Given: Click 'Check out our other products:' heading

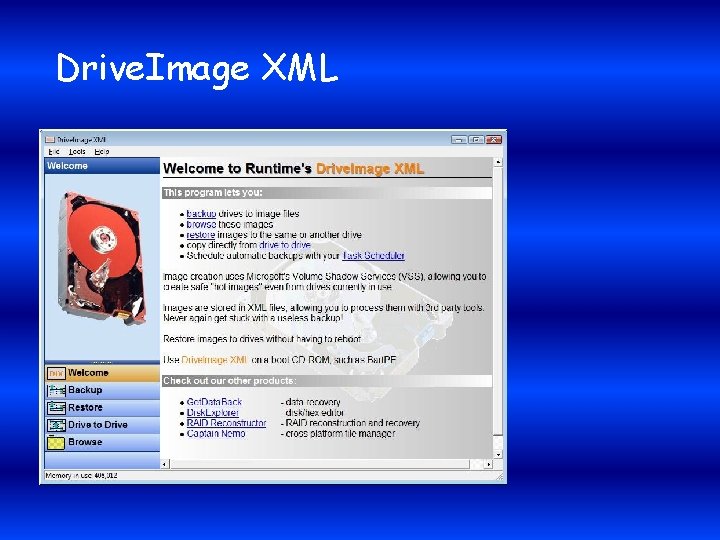Looking at the screenshot, I should pyautogui.click(x=230, y=381).
